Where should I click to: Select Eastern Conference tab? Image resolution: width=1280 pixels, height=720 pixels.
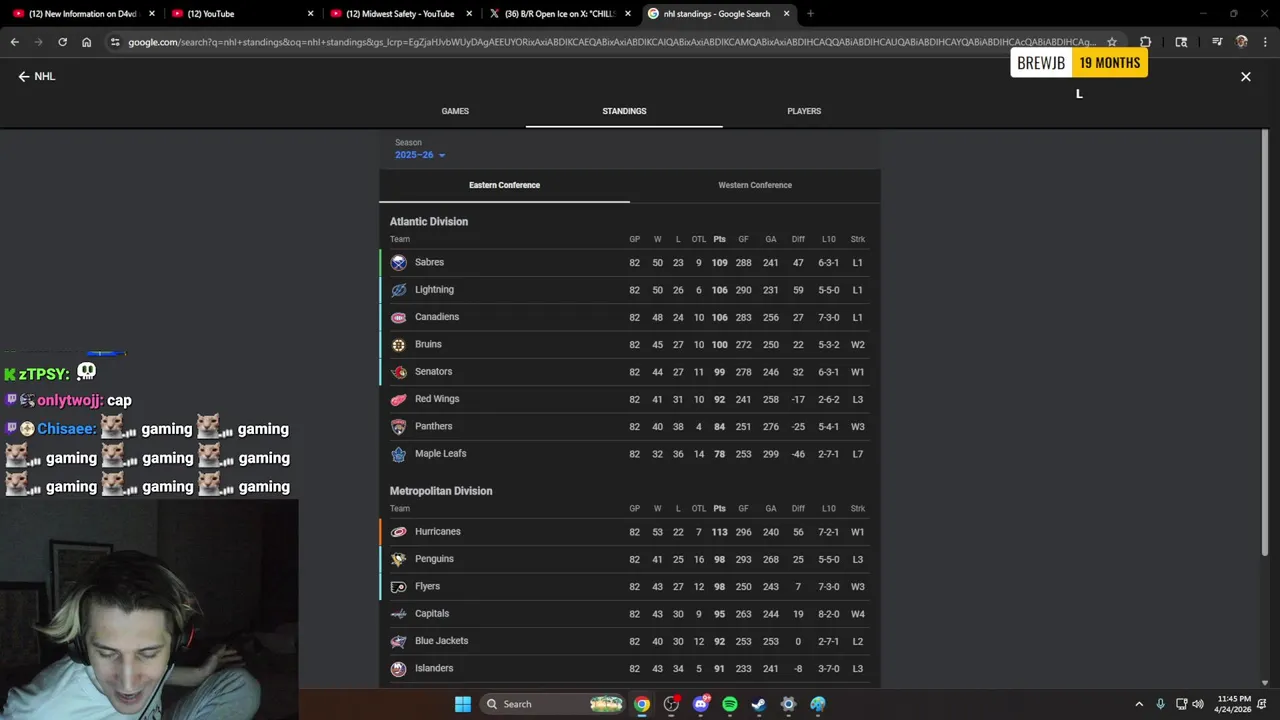pyautogui.click(x=504, y=185)
